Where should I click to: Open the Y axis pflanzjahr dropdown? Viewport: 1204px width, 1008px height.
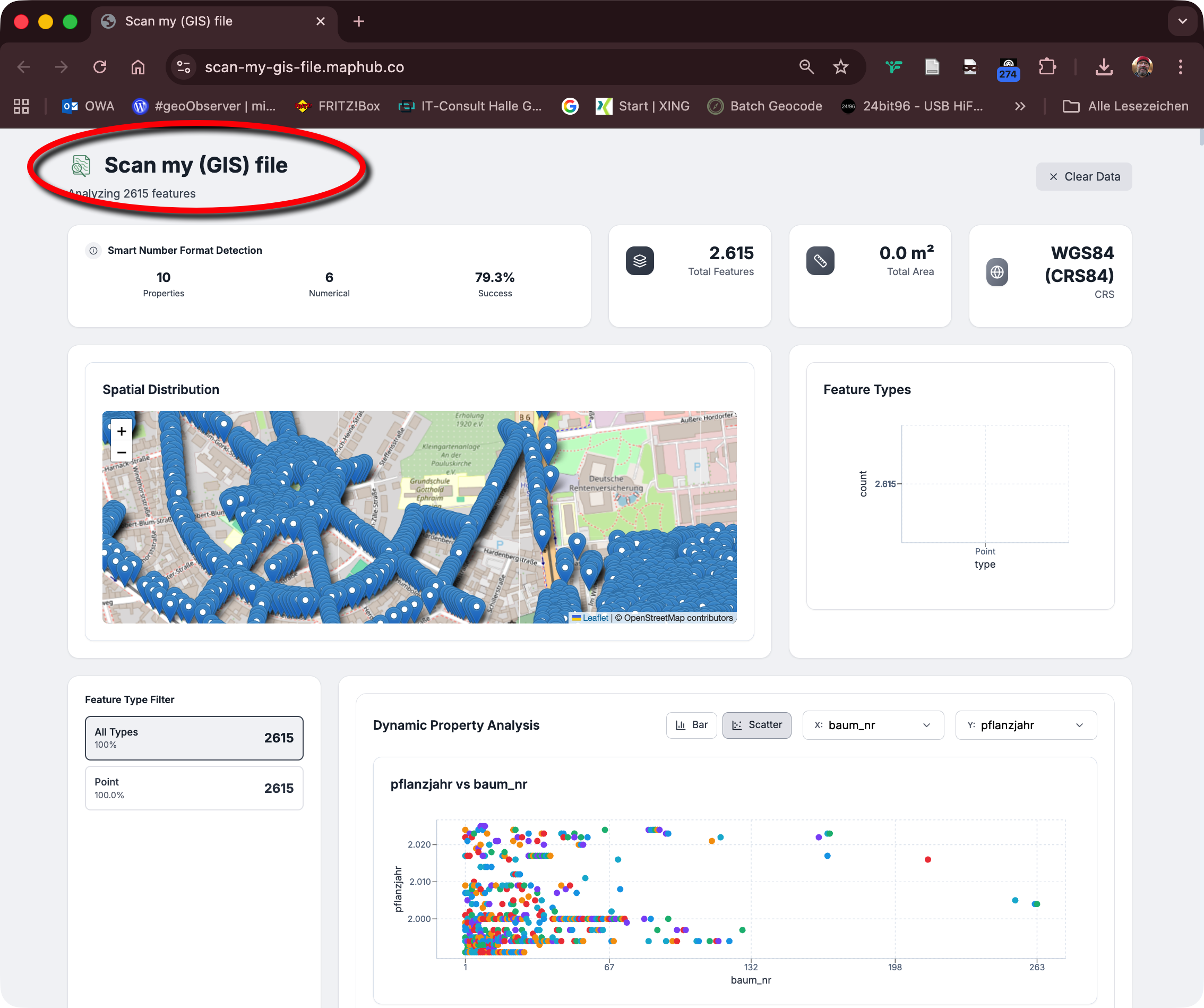tap(1026, 725)
